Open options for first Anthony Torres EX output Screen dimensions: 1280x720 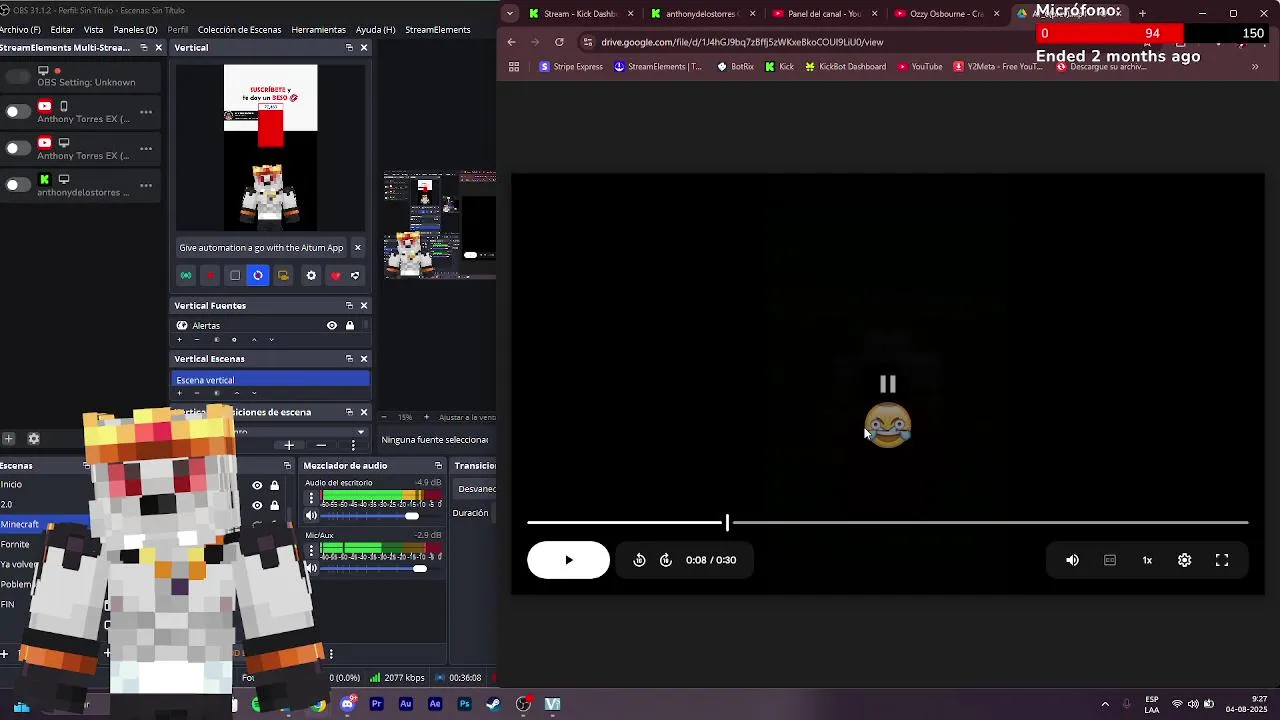(x=146, y=111)
